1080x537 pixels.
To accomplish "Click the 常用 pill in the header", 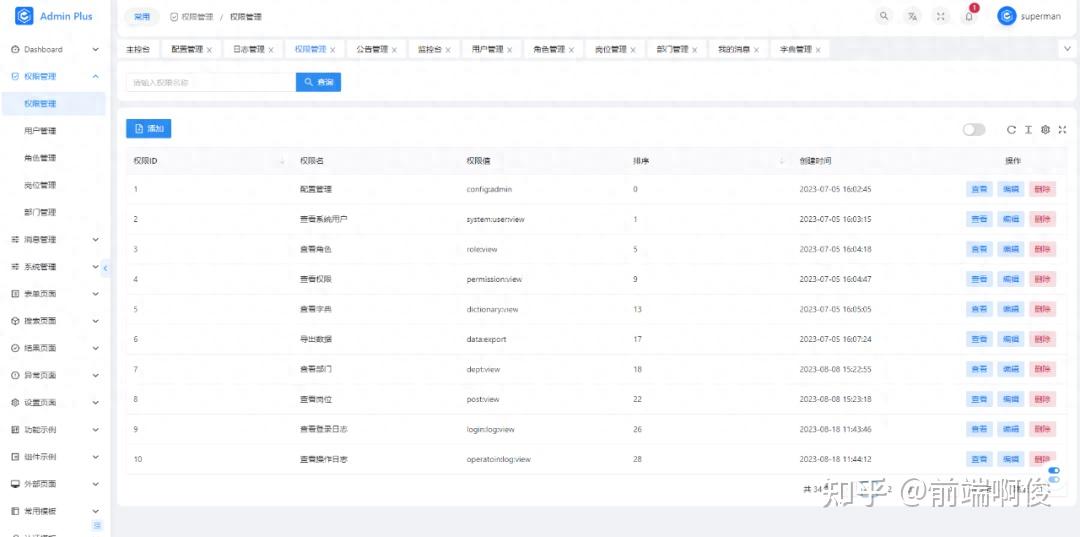I will pos(142,17).
